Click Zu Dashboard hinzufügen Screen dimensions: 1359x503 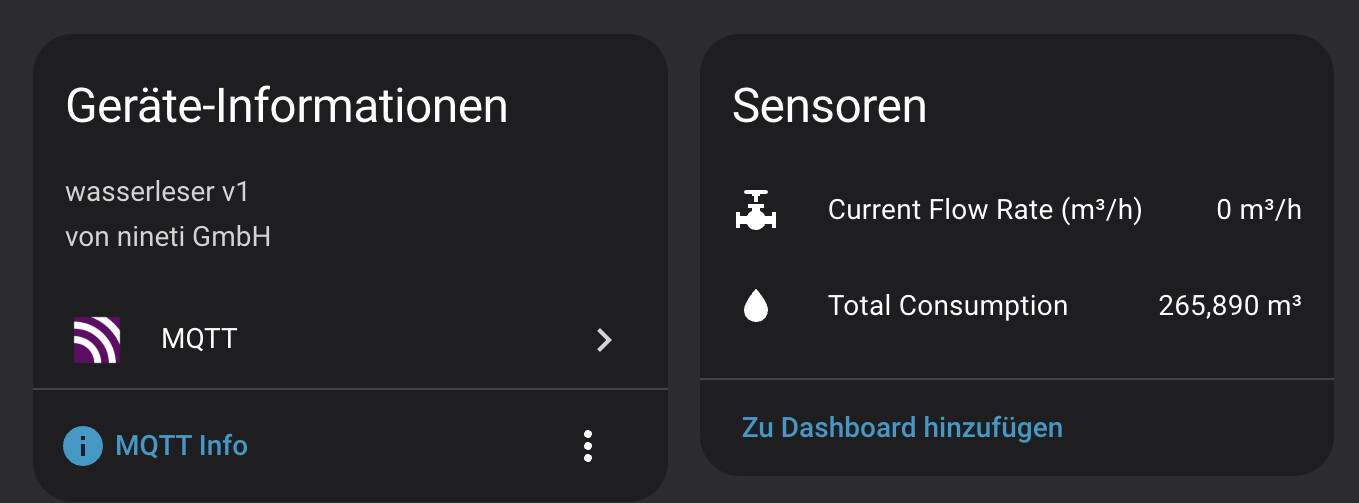coord(902,428)
